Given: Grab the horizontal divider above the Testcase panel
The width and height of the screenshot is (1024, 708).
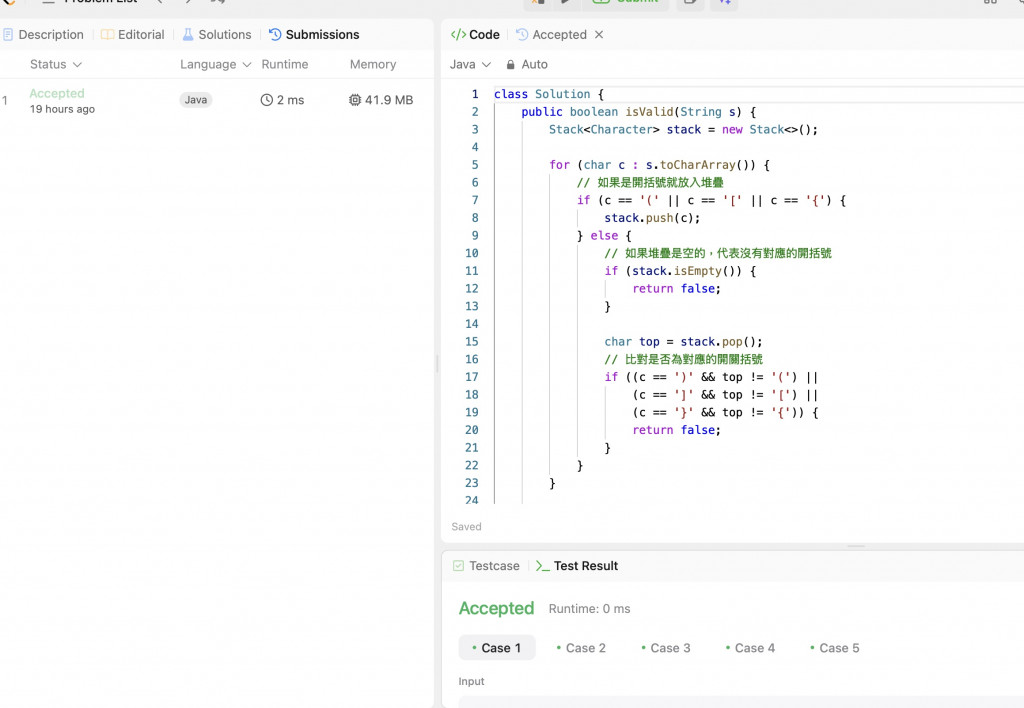Looking at the screenshot, I should pyautogui.click(x=856, y=546).
